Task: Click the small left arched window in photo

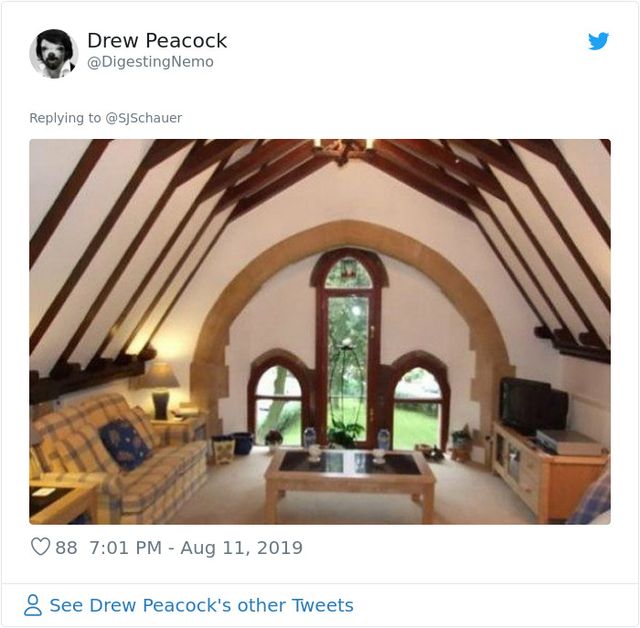Action: (x=279, y=402)
